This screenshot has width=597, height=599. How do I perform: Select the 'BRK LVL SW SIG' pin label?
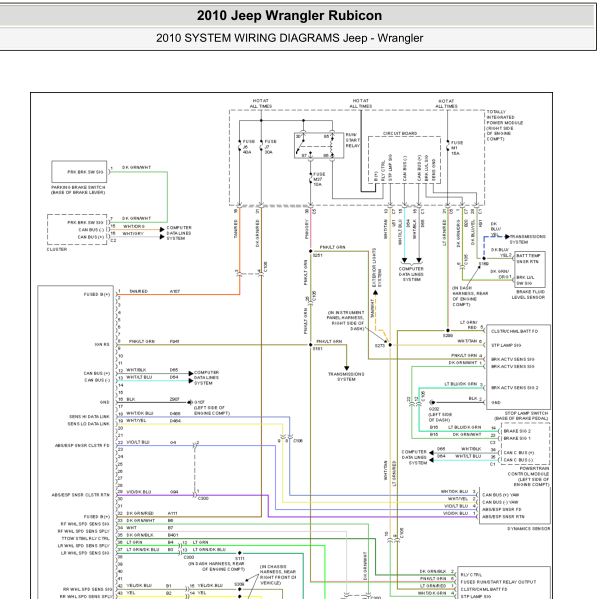[x=526, y=280]
